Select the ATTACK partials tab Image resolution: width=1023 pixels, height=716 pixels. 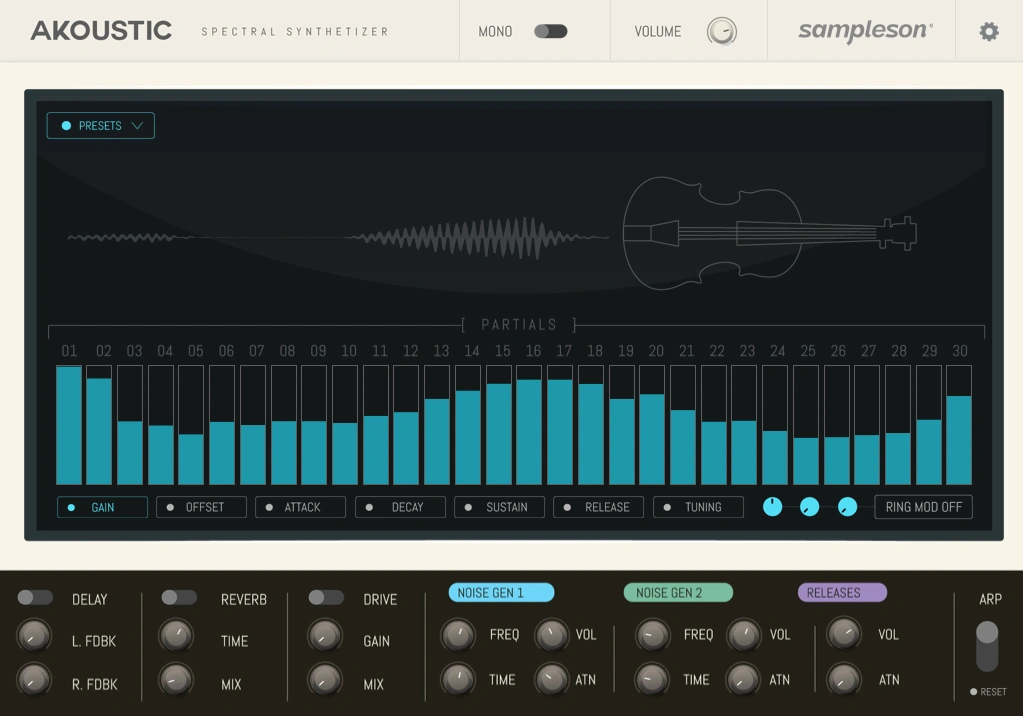pyautogui.click(x=301, y=507)
